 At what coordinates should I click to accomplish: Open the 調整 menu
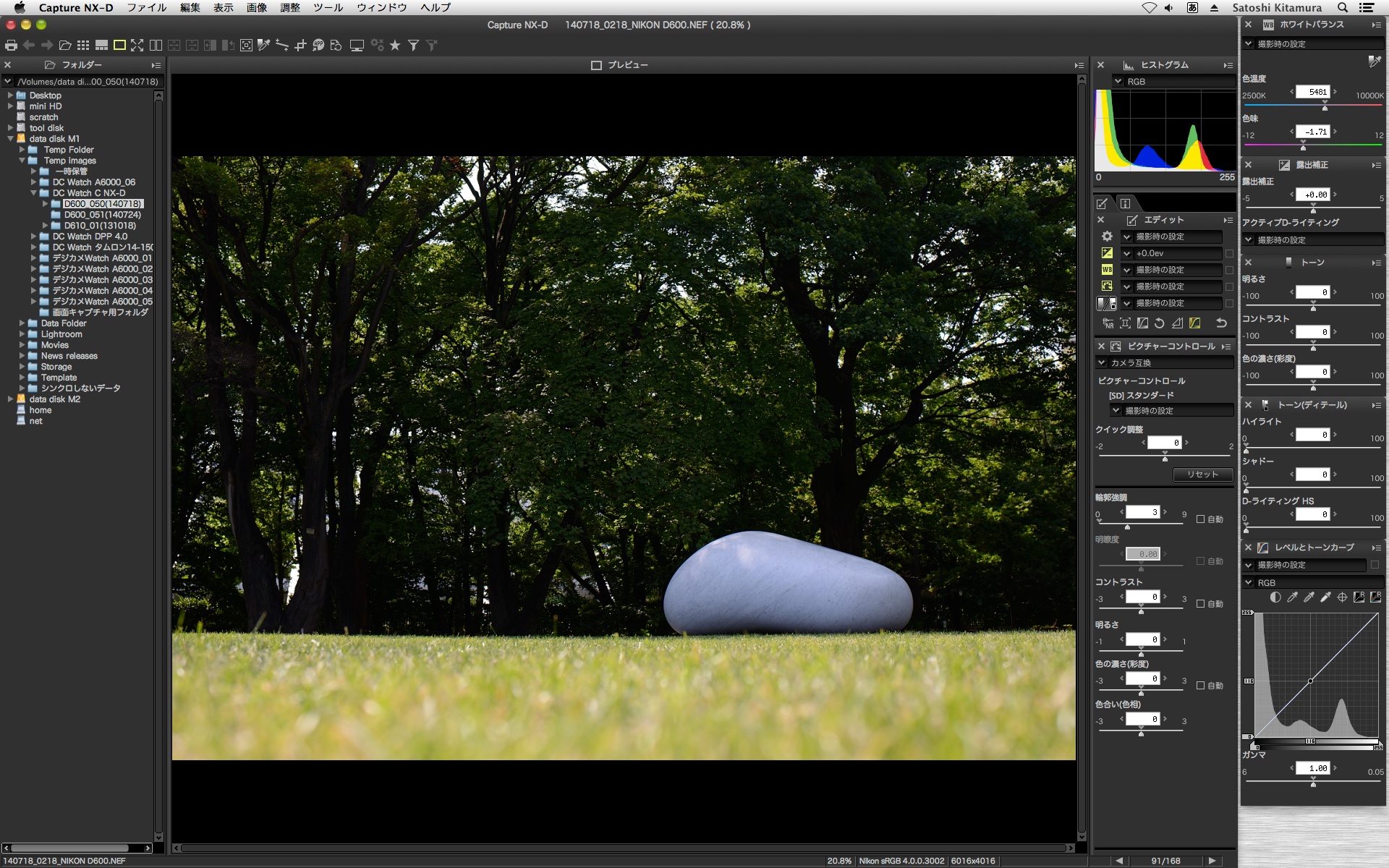point(289,7)
